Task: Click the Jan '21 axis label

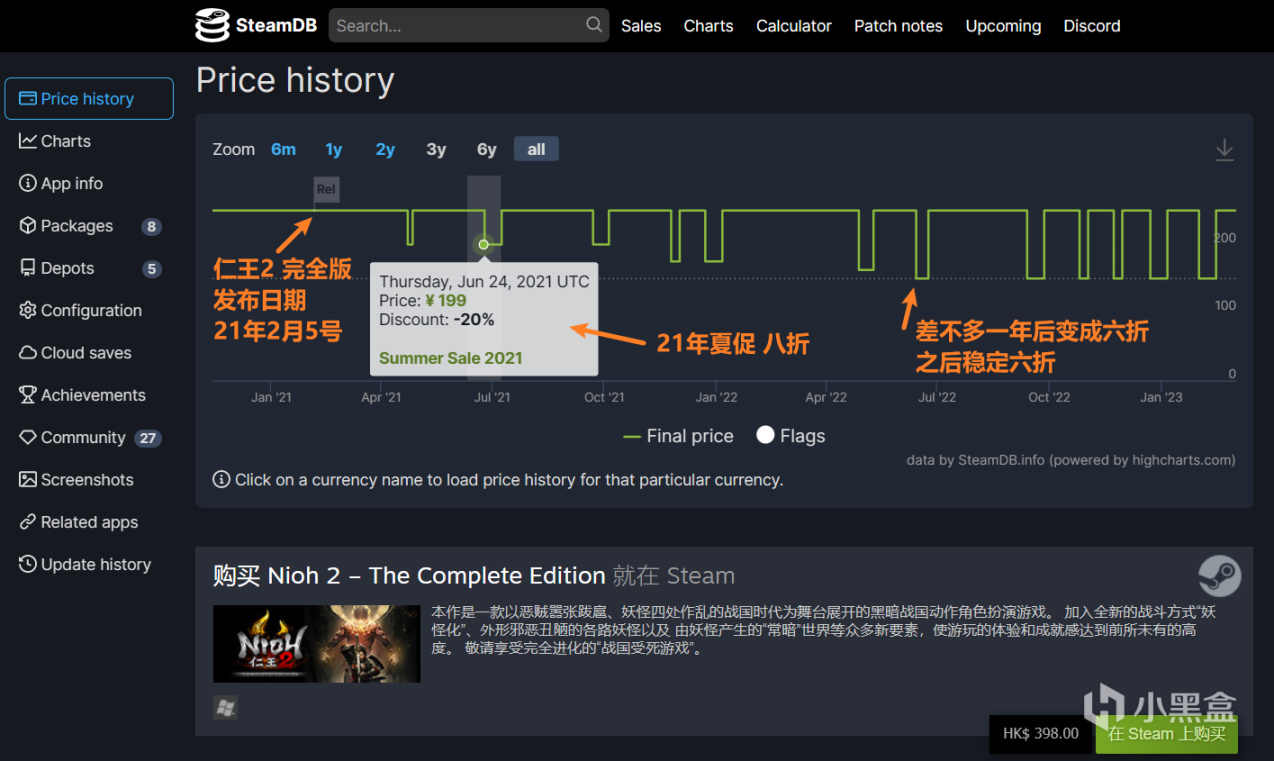Action: [x=271, y=397]
